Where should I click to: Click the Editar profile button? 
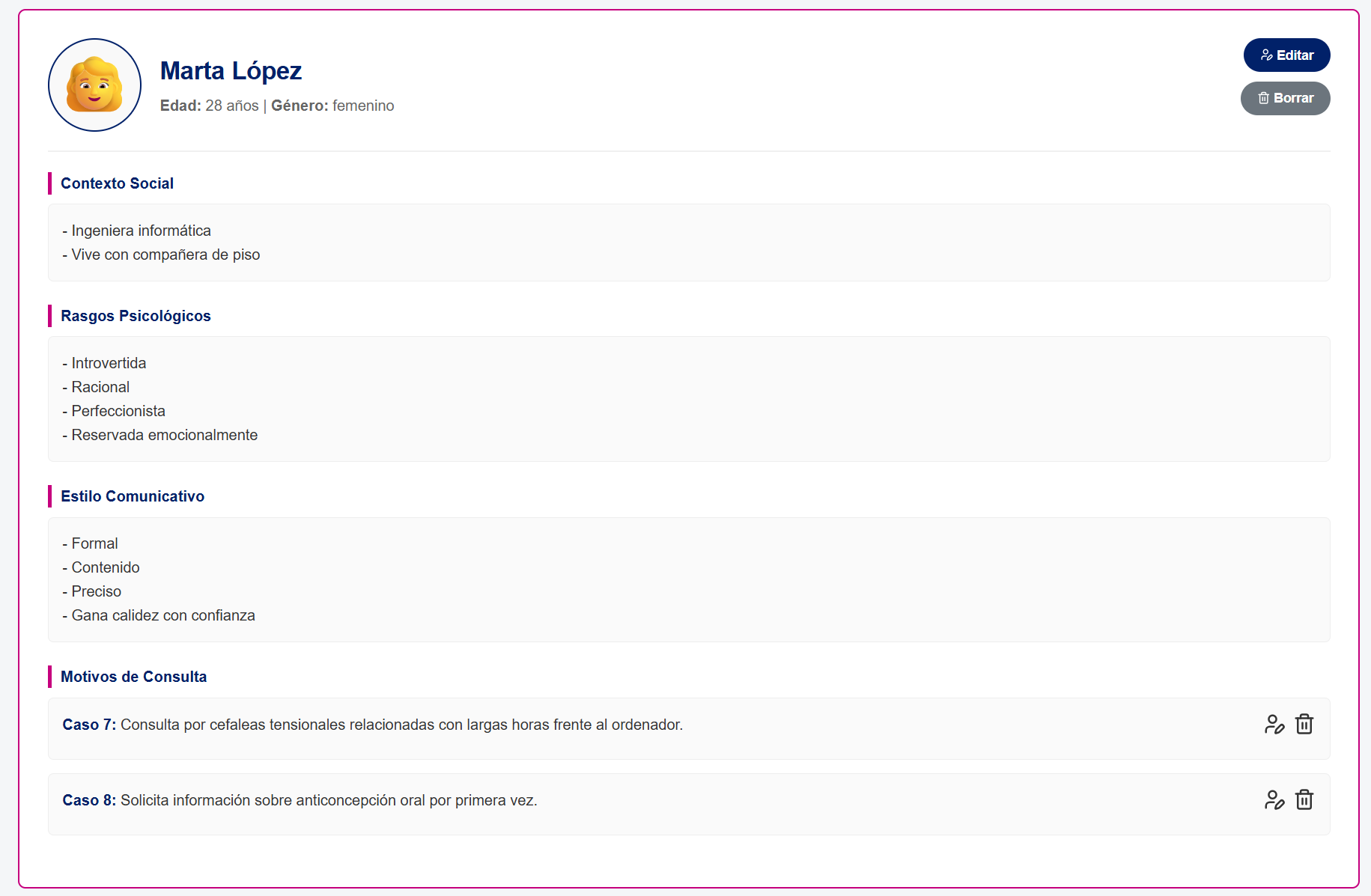coord(1286,55)
